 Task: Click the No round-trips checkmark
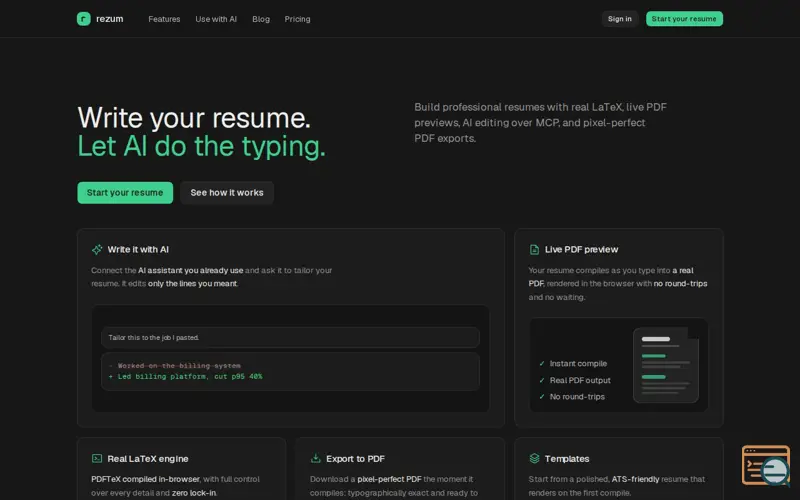point(542,397)
